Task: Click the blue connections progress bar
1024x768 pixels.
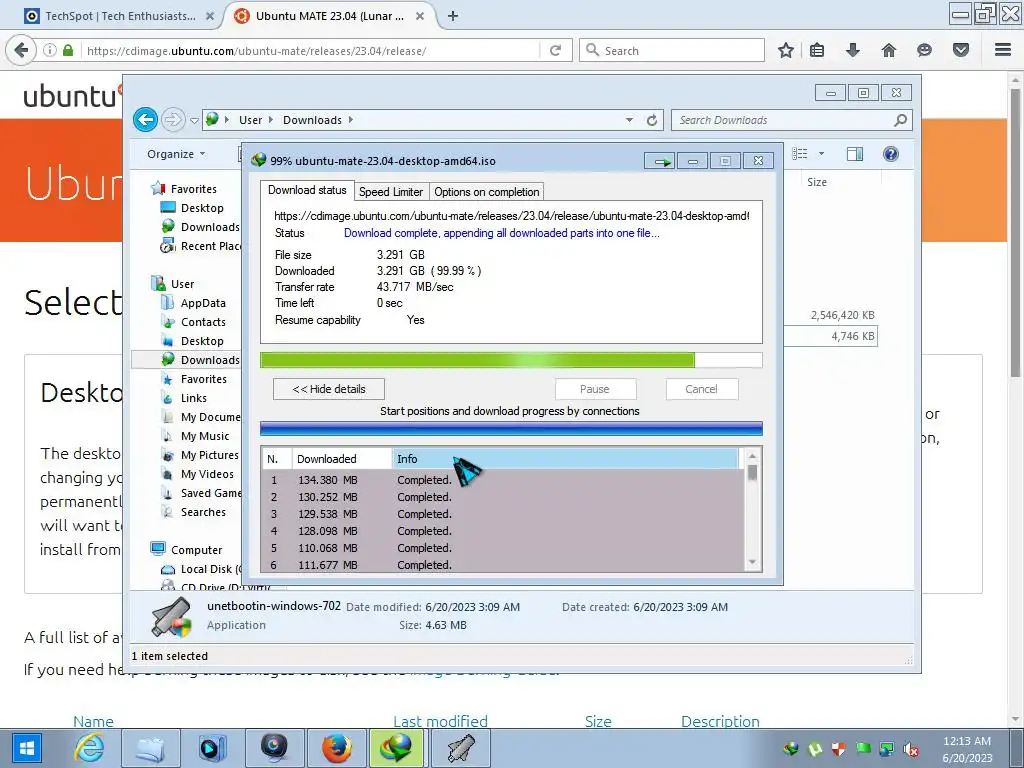Action: pyautogui.click(x=511, y=428)
